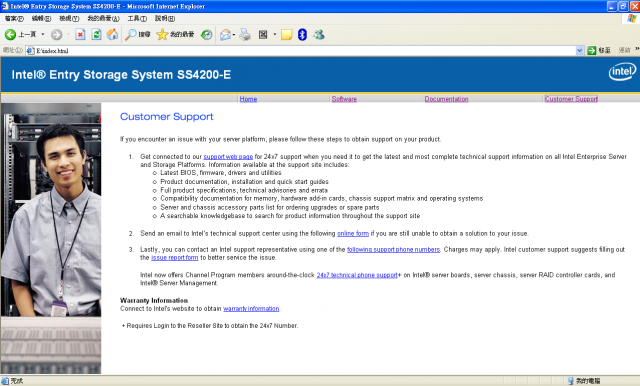This screenshot has height=386, width=640.
Task: Open the Back history dropdown arrow
Action: (x=43, y=35)
